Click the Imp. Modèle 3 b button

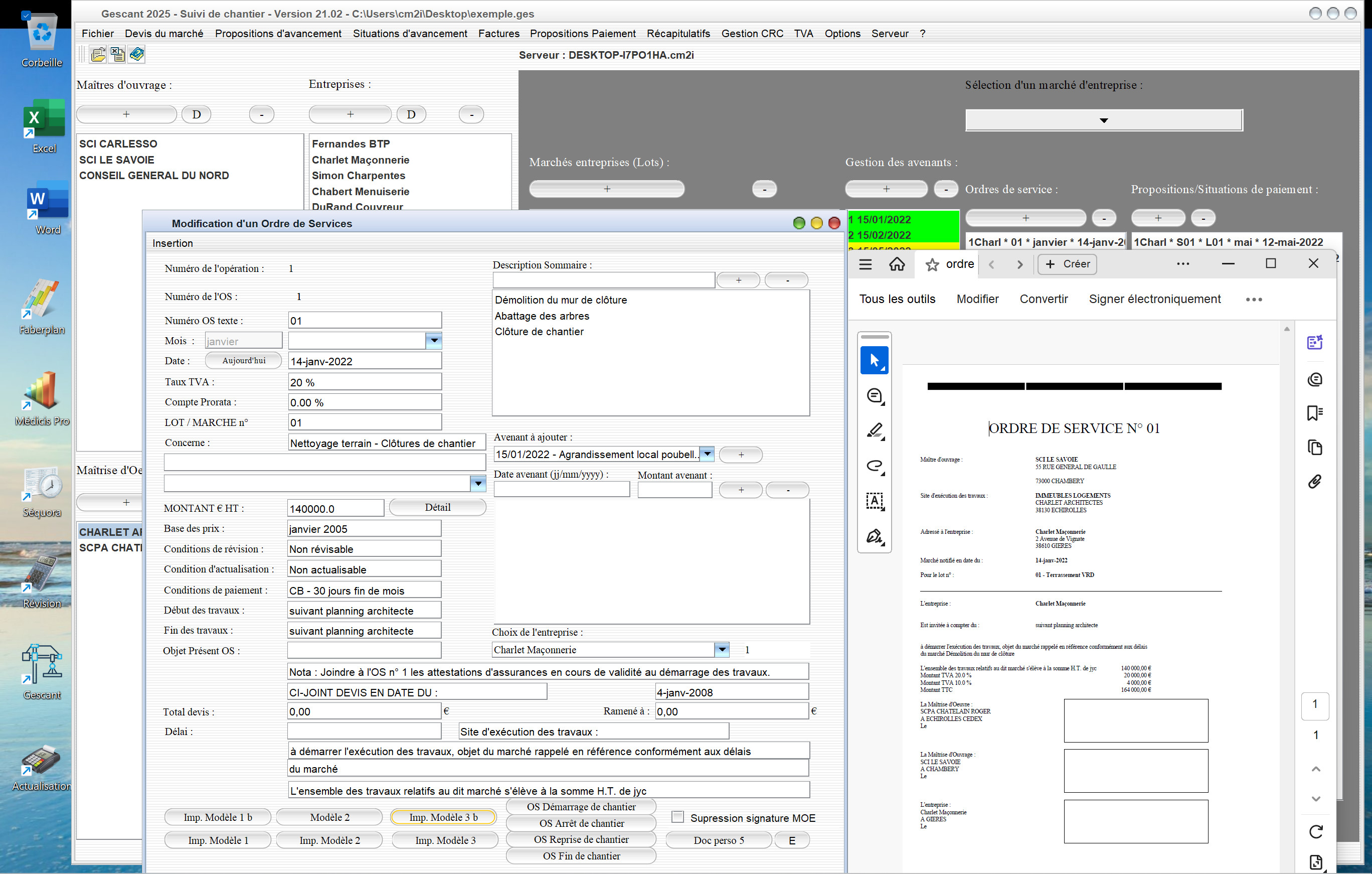click(x=443, y=818)
